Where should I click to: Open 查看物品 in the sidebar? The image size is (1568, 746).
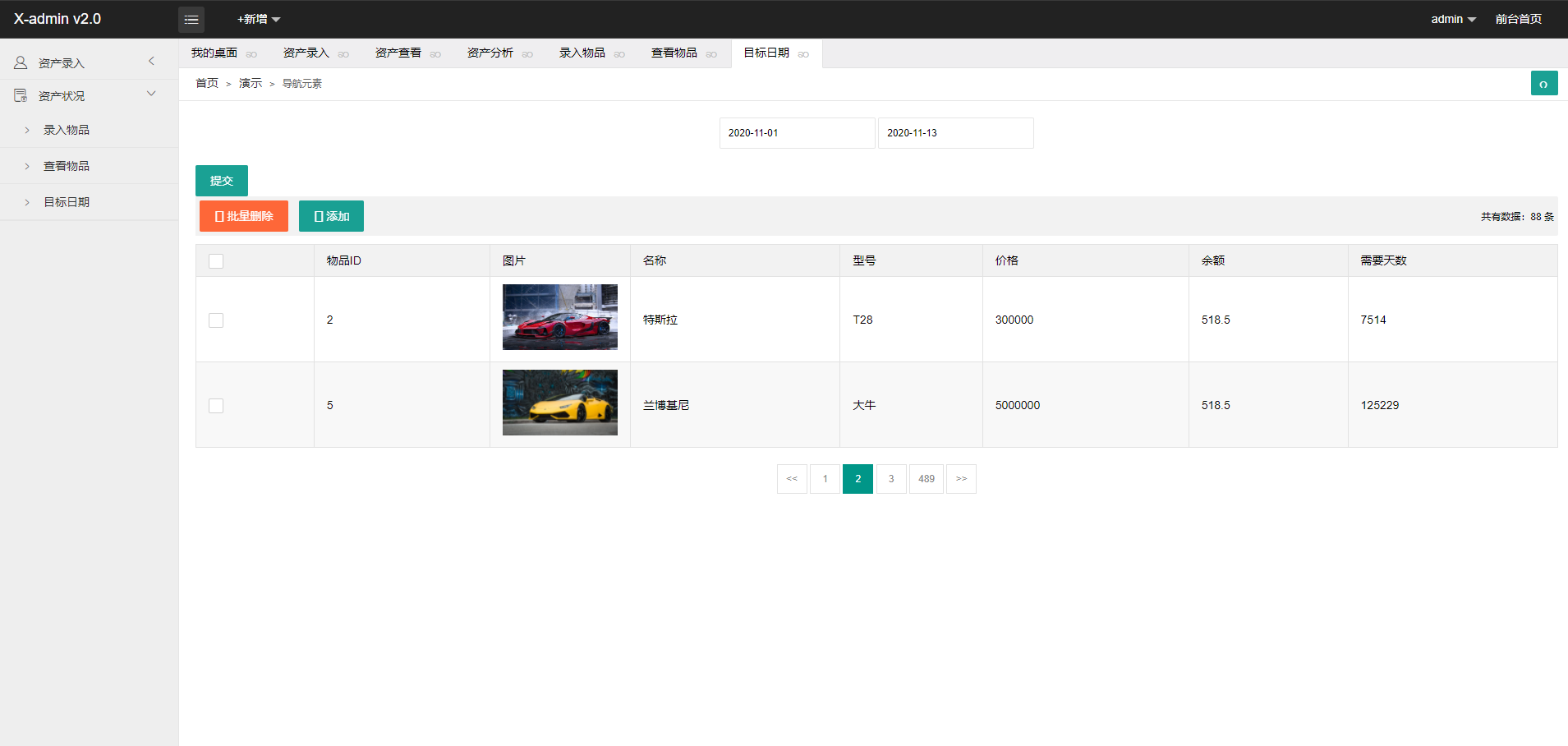tap(67, 166)
